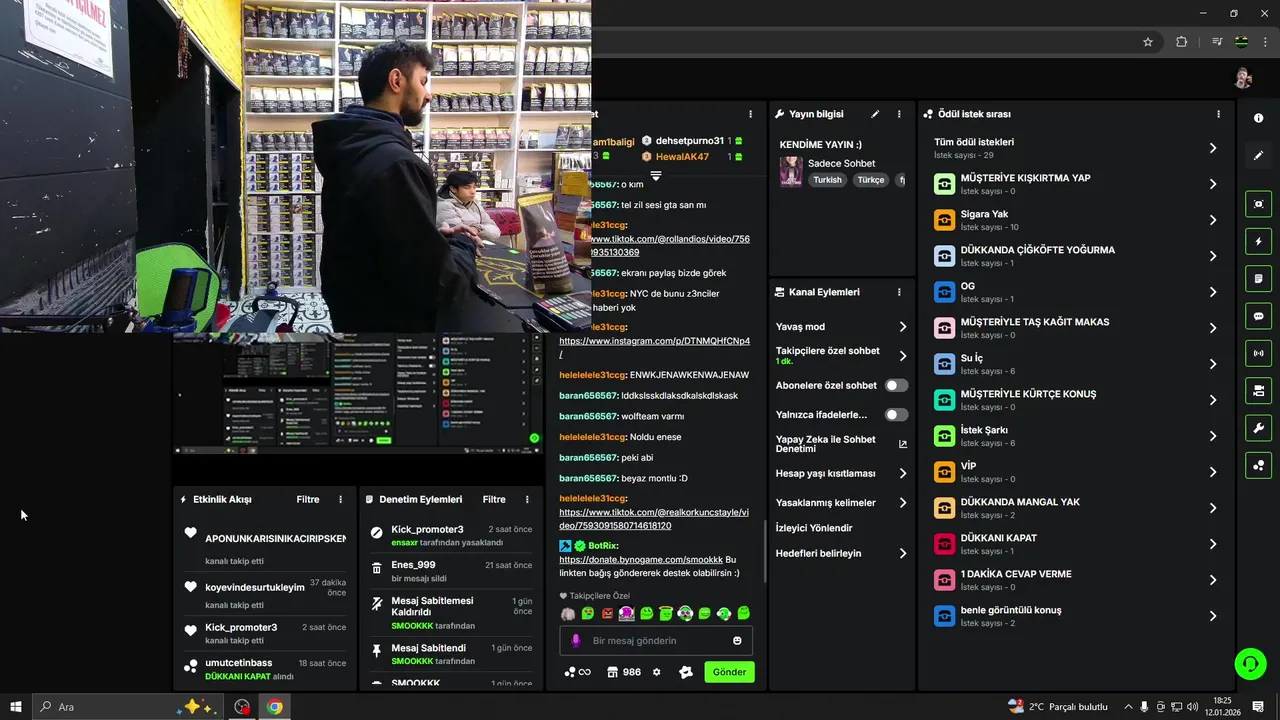Open Etkinlik Akışı three-dot menu
The image size is (1280, 720).
[340, 499]
